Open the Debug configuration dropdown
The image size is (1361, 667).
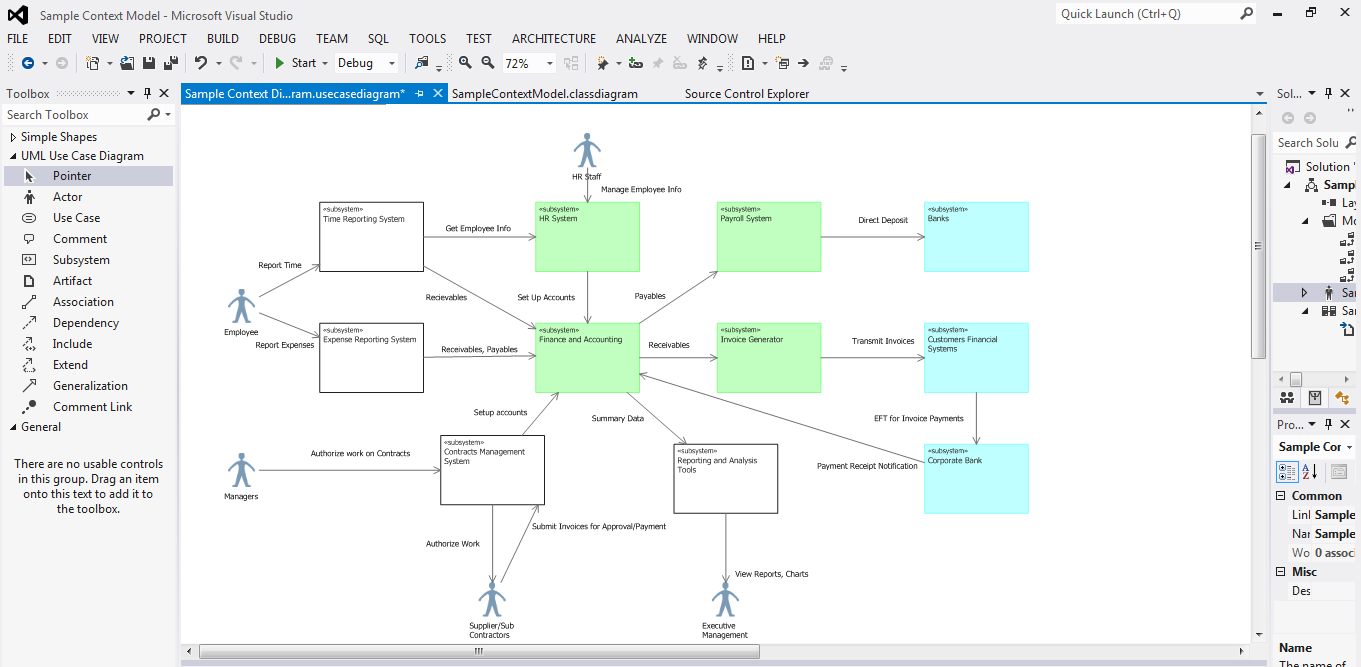(x=366, y=63)
